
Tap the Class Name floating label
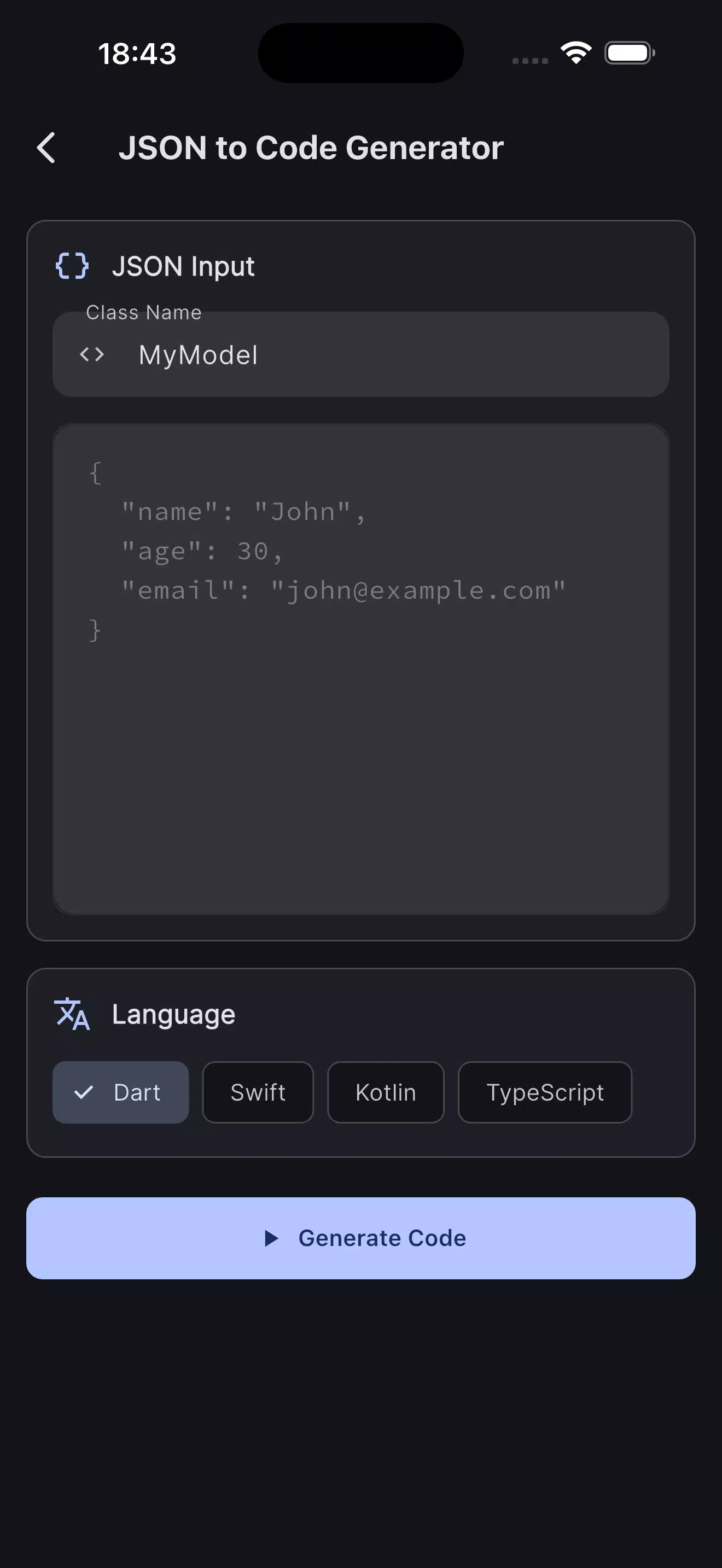pos(144,312)
